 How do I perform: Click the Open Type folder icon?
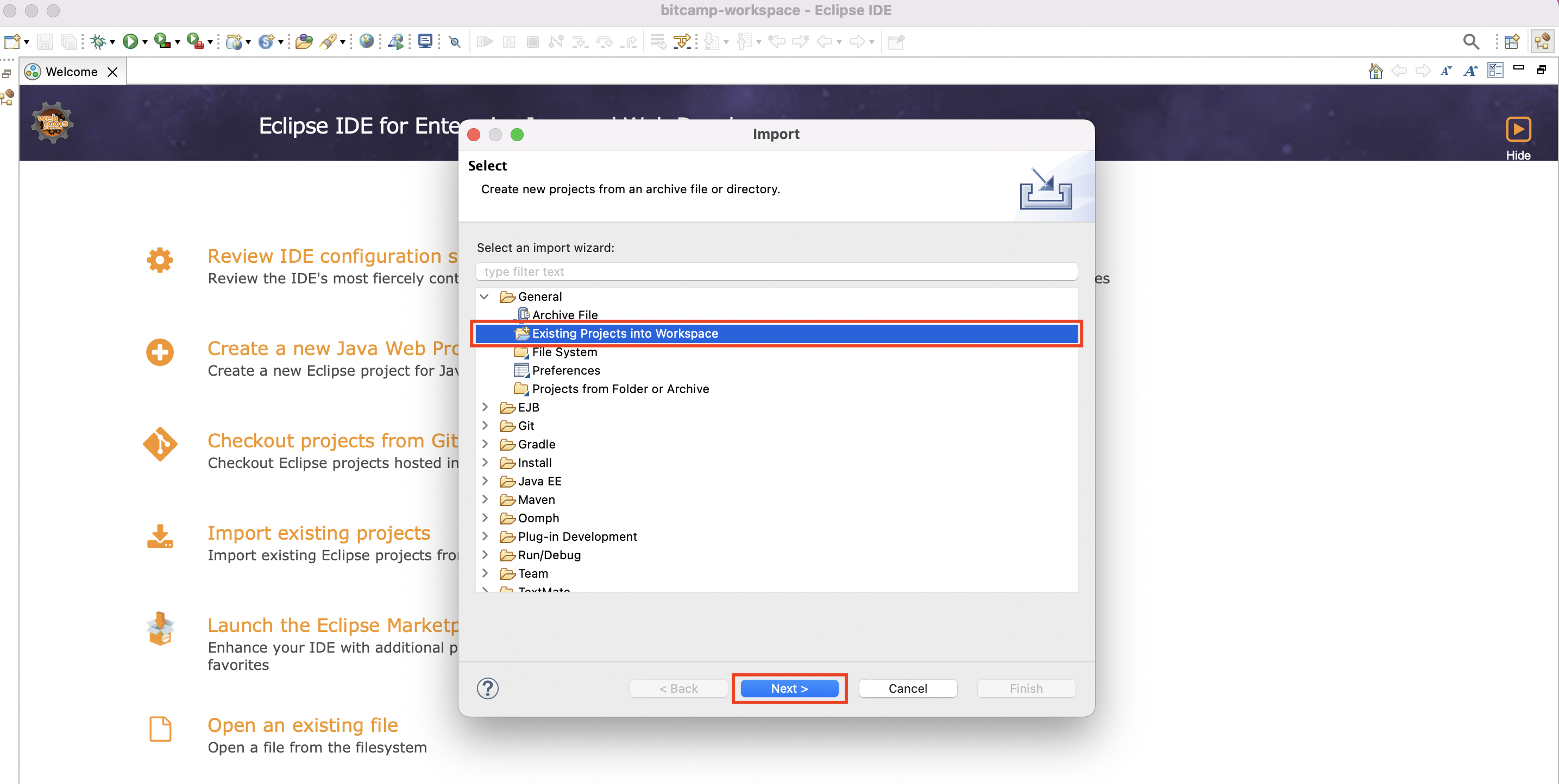(x=304, y=41)
